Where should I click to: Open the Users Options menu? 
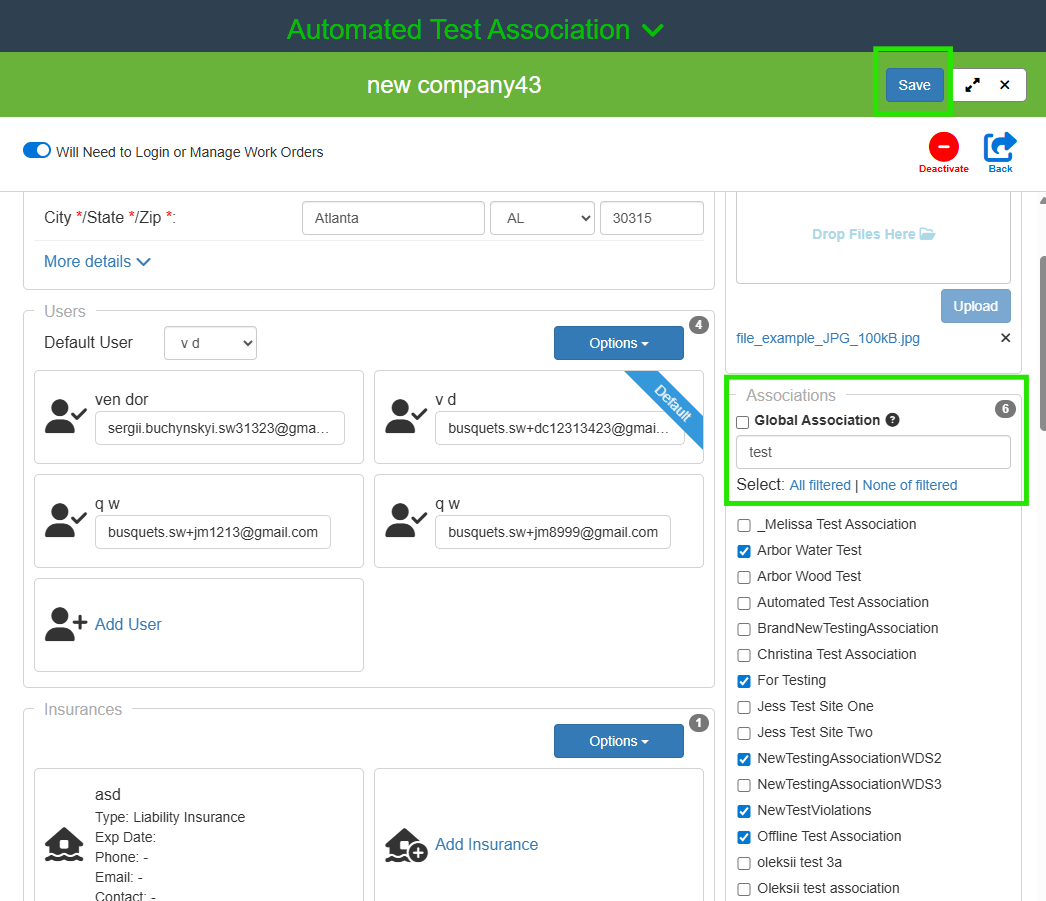[x=618, y=343]
